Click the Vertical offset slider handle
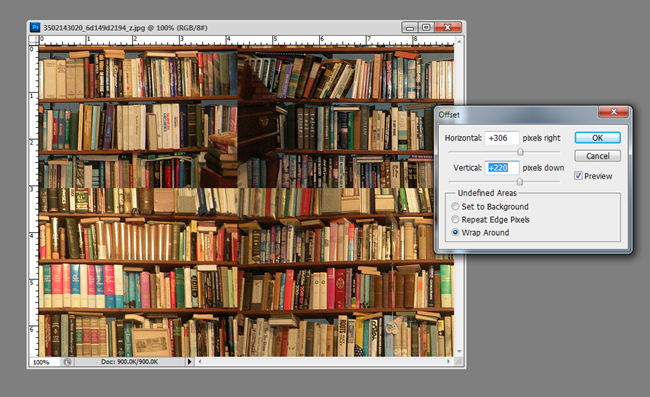 [x=519, y=182]
